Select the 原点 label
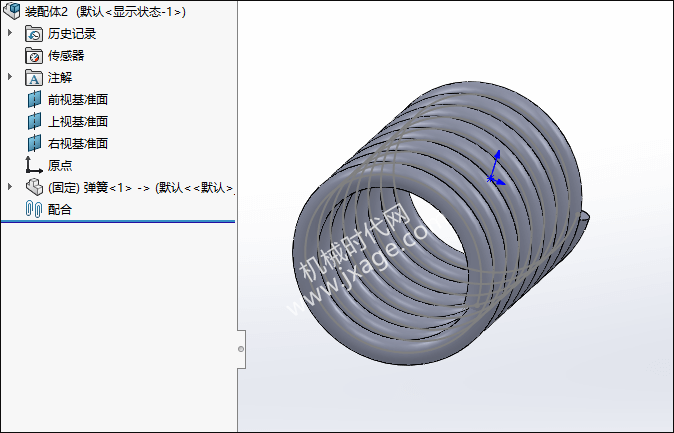The image size is (674, 433). [x=60, y=165]
